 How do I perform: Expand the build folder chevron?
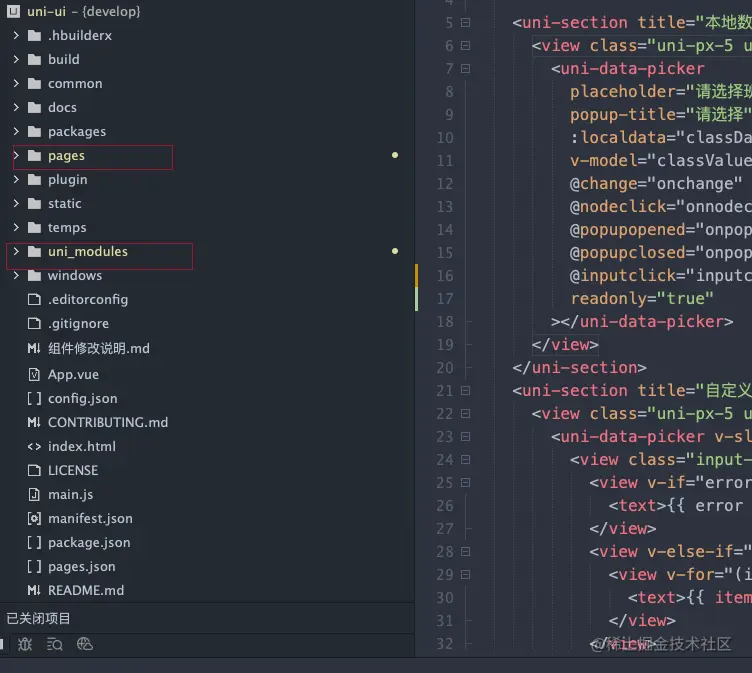pyautogui.click(x=16, y=59)
